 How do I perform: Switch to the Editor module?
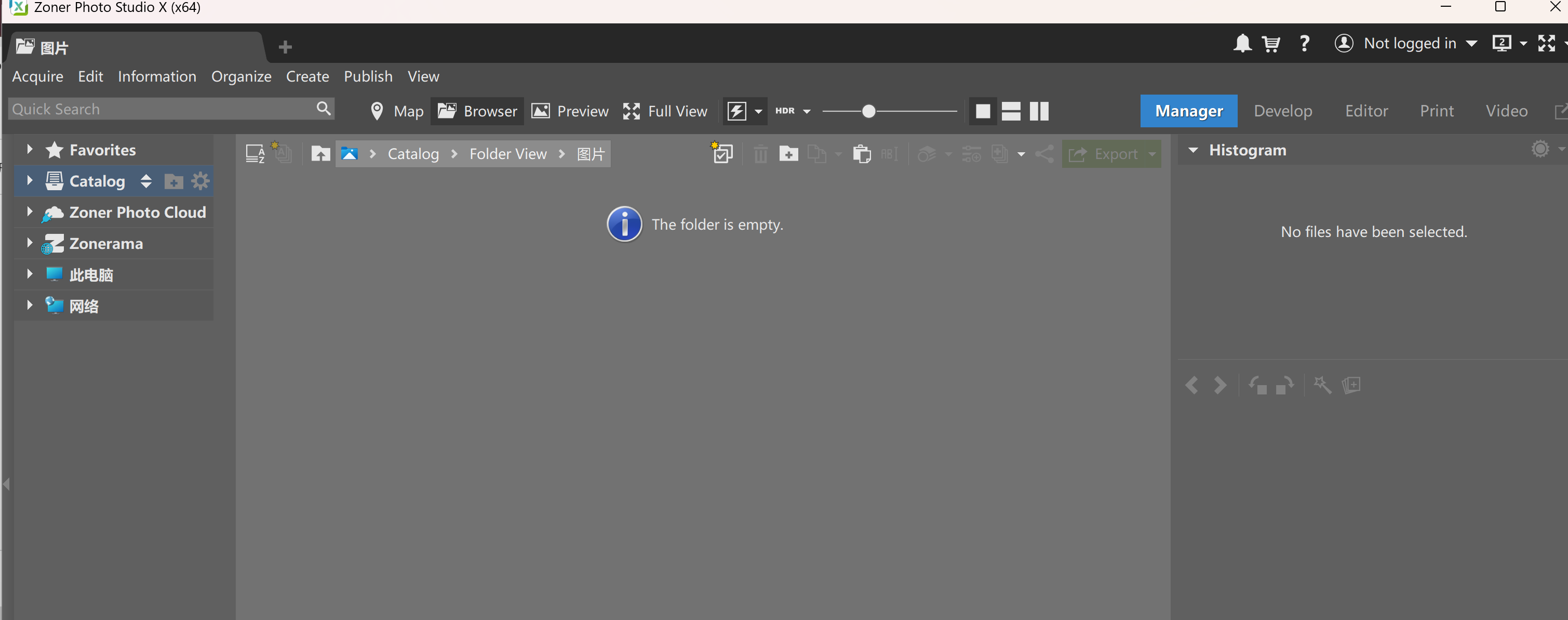[1366, 111]
